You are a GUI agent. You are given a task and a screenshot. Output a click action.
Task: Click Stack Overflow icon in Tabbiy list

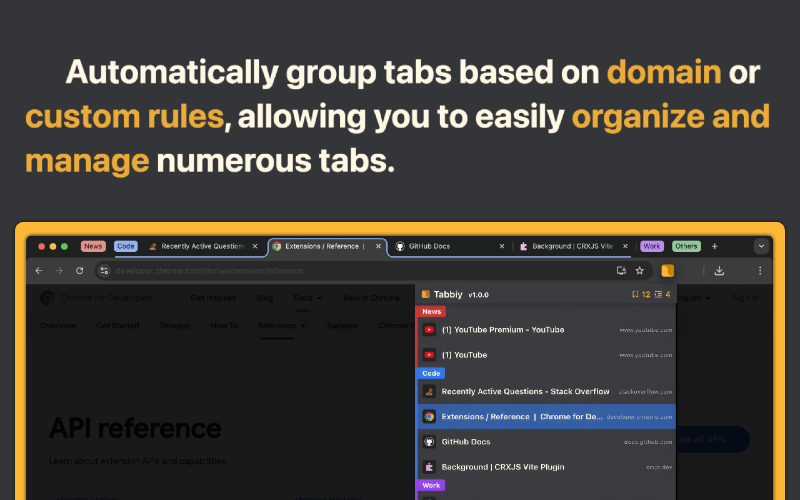pyautogui.click(x=429, y=391)
